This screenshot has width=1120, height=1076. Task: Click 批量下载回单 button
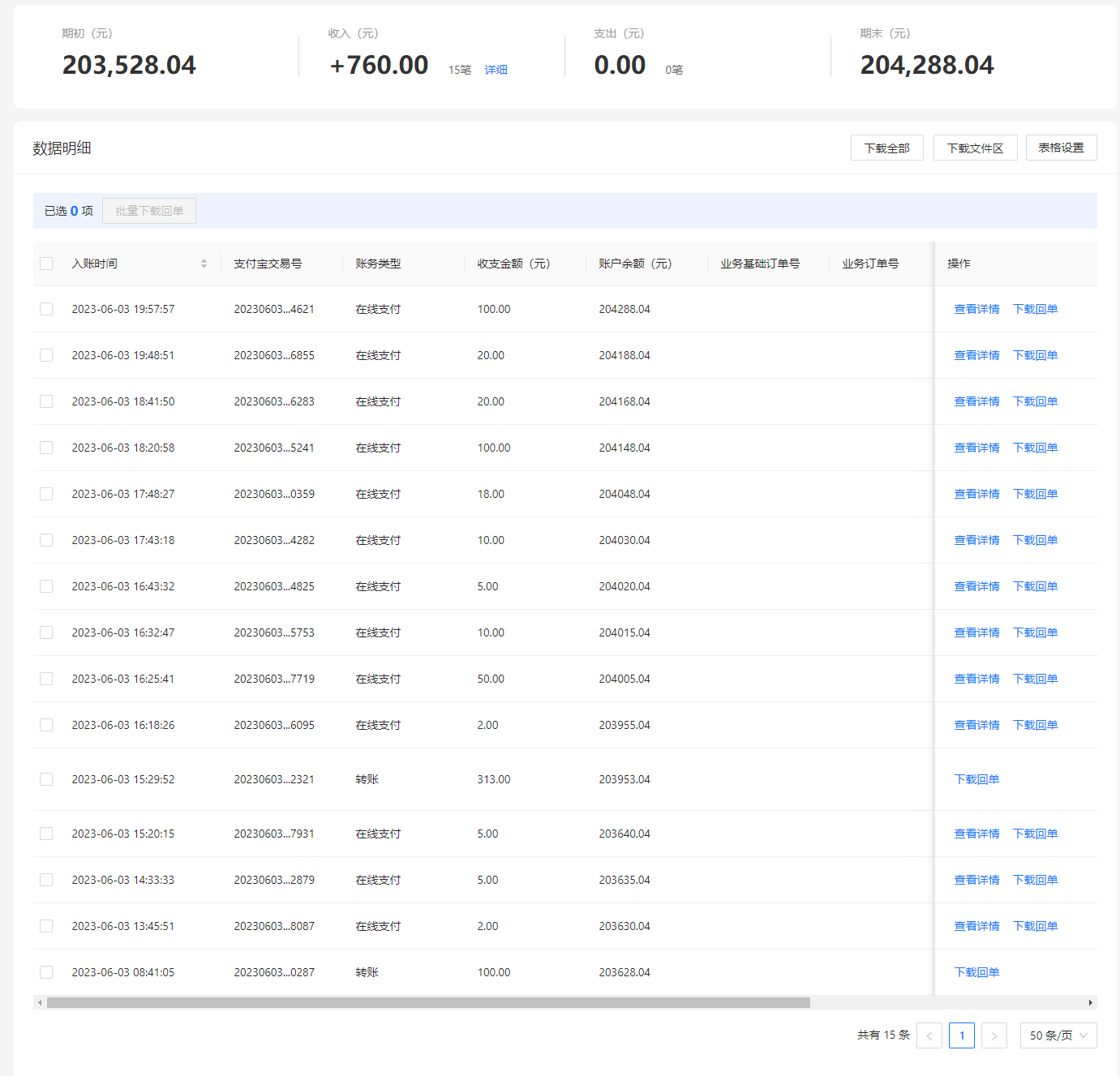149,211
